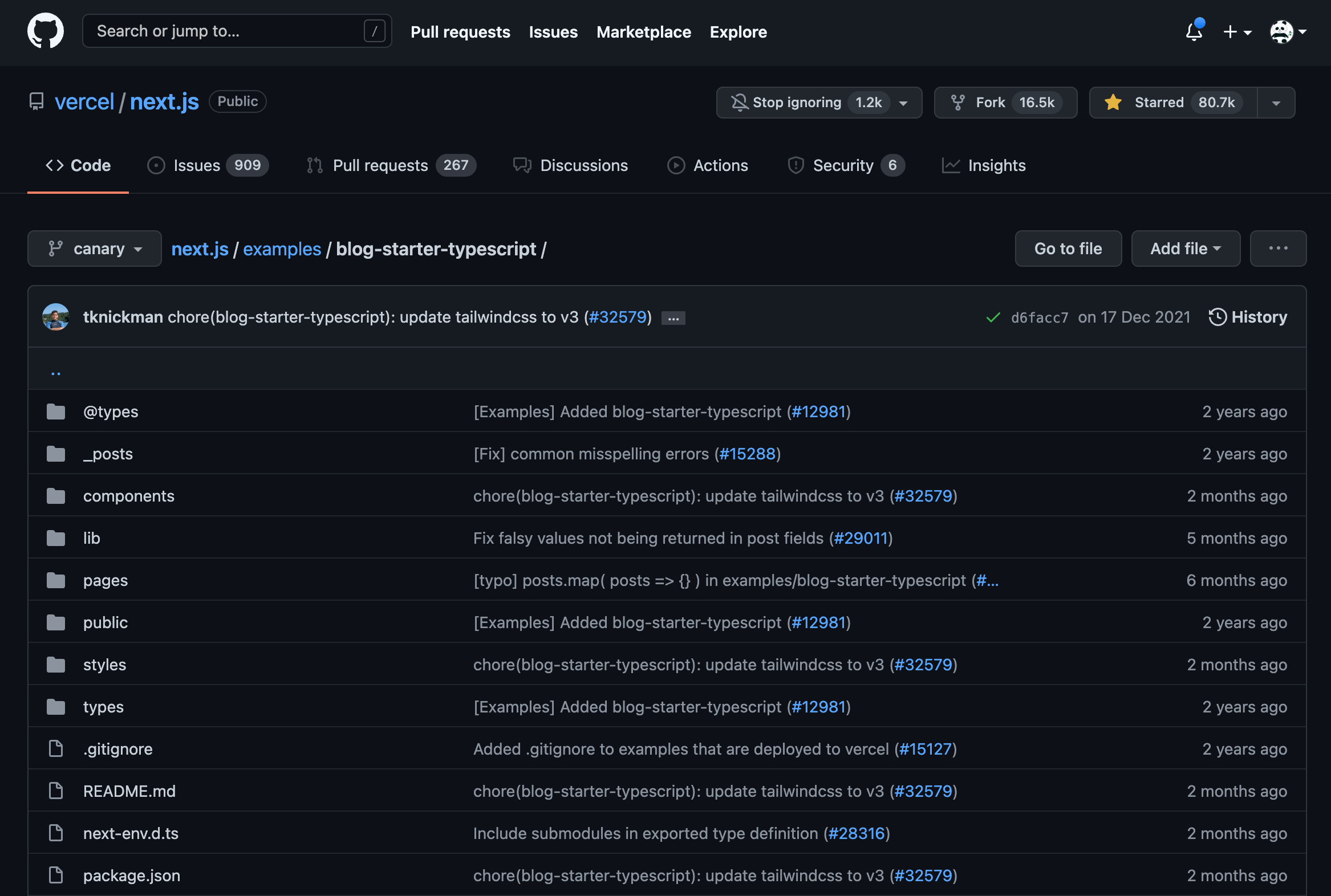Screen dimensions: 1331x896
Task: Open the star lists dropdown arrow
Action: point(1276,103)
